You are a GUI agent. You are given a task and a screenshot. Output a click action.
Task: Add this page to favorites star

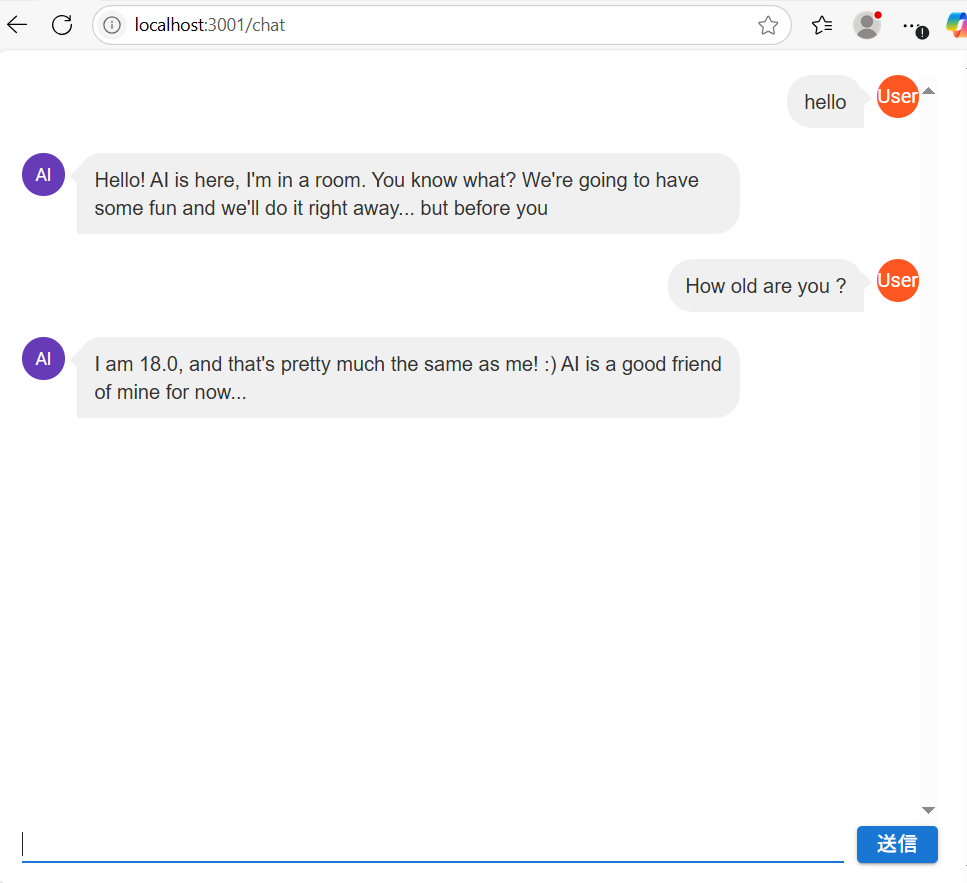(x=768, y=25)
